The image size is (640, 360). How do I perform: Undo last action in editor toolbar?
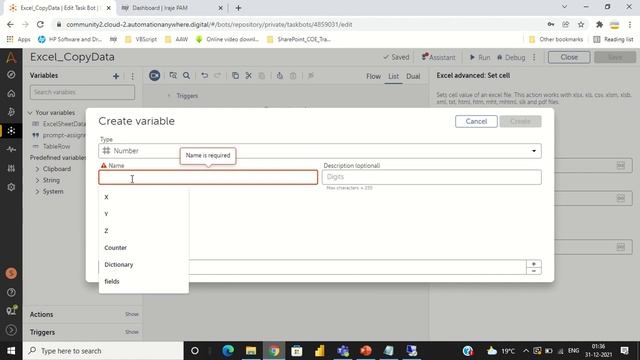coord(204,76)
